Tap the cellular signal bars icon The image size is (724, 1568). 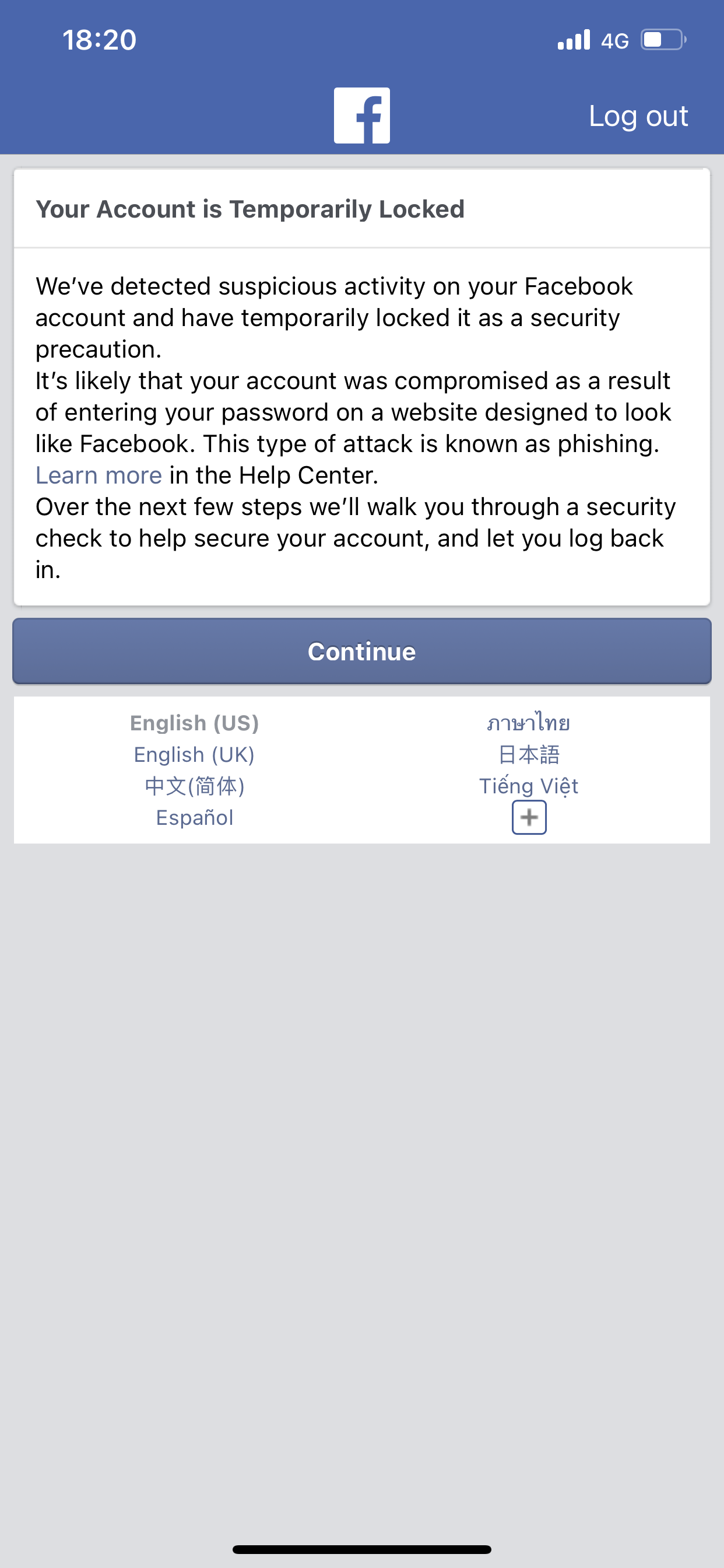point(574,40)
